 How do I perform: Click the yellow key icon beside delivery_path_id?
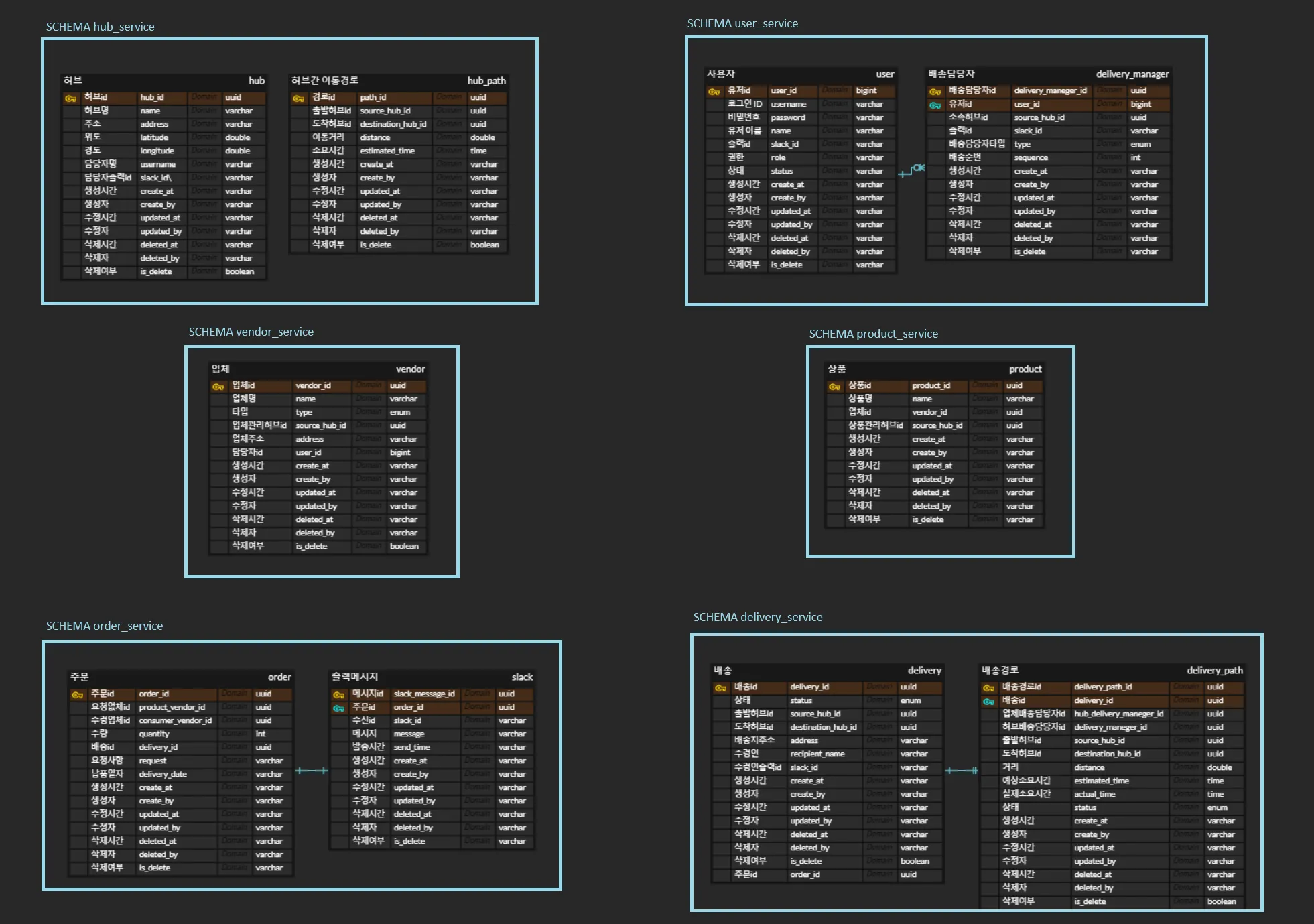(988, 687)
